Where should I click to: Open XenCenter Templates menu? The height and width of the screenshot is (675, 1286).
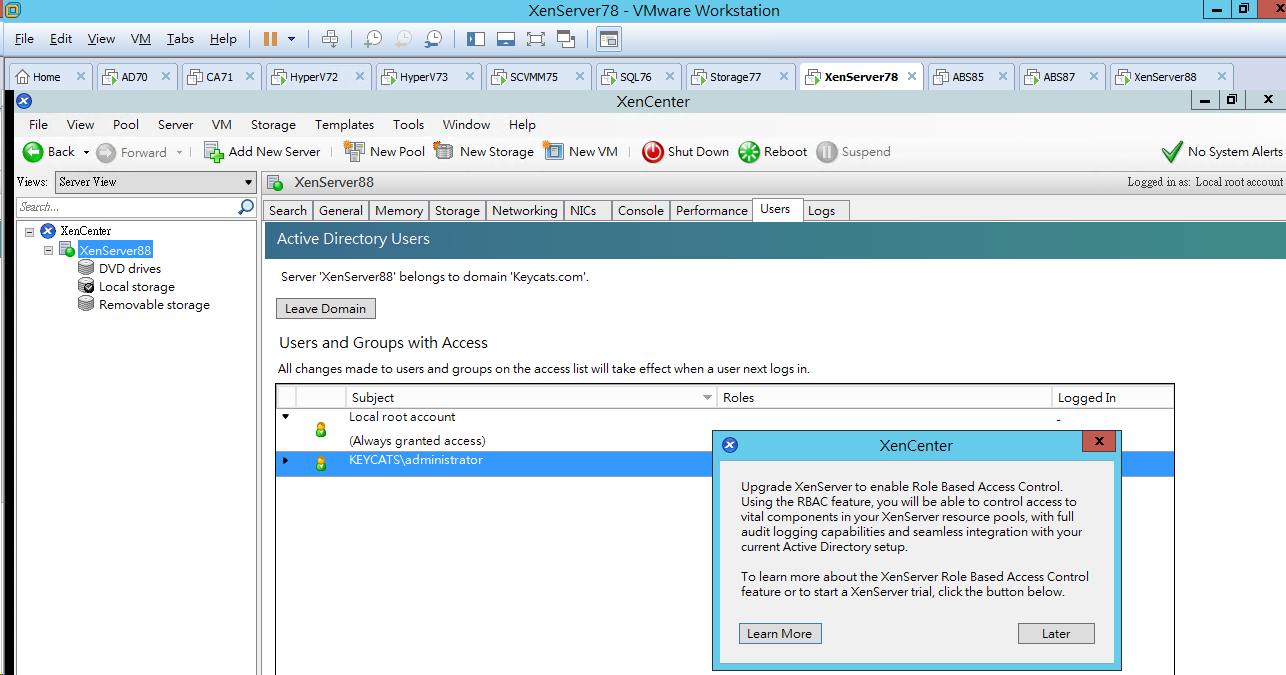point(344,125)
